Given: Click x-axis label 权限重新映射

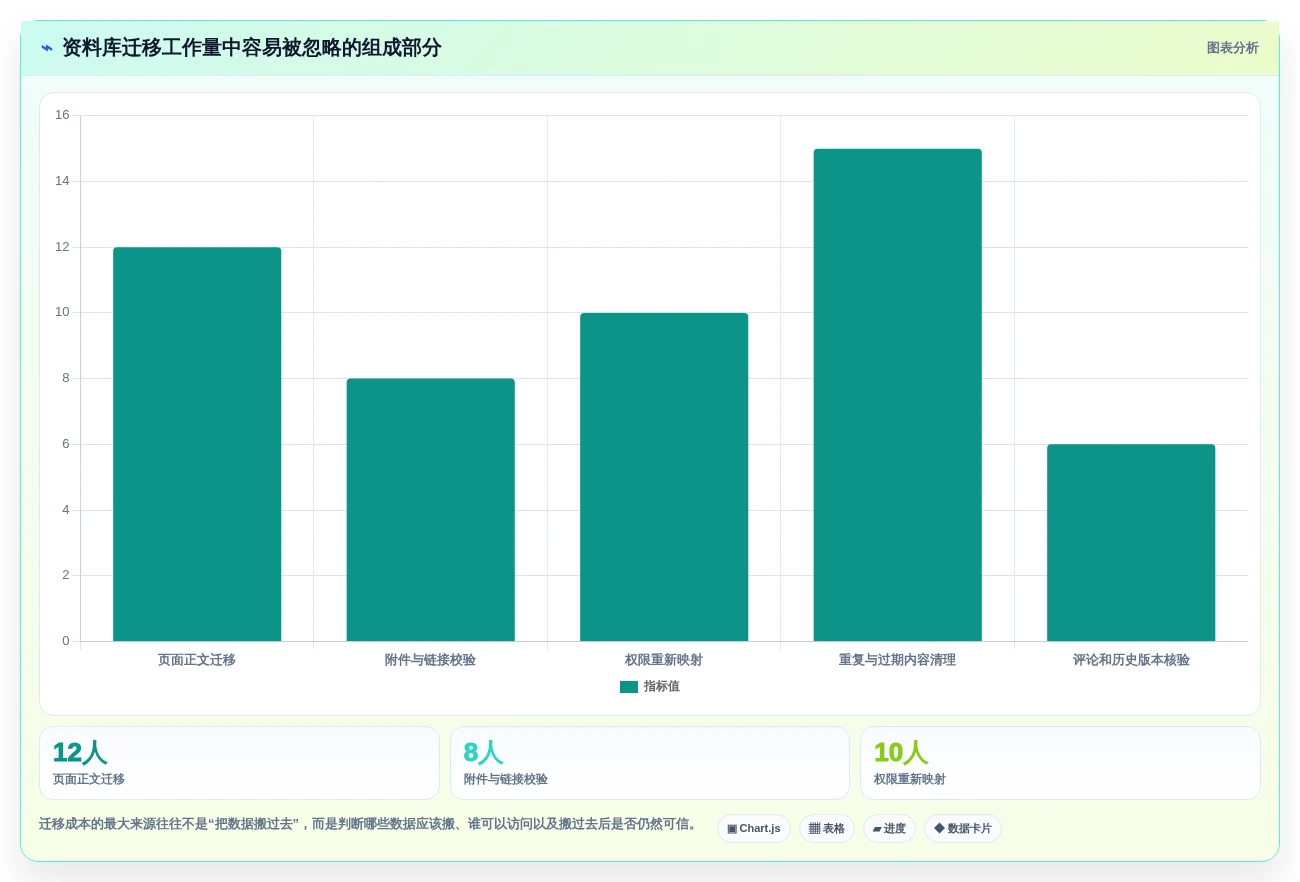Looking at the screenshot, I should [664, 660].
